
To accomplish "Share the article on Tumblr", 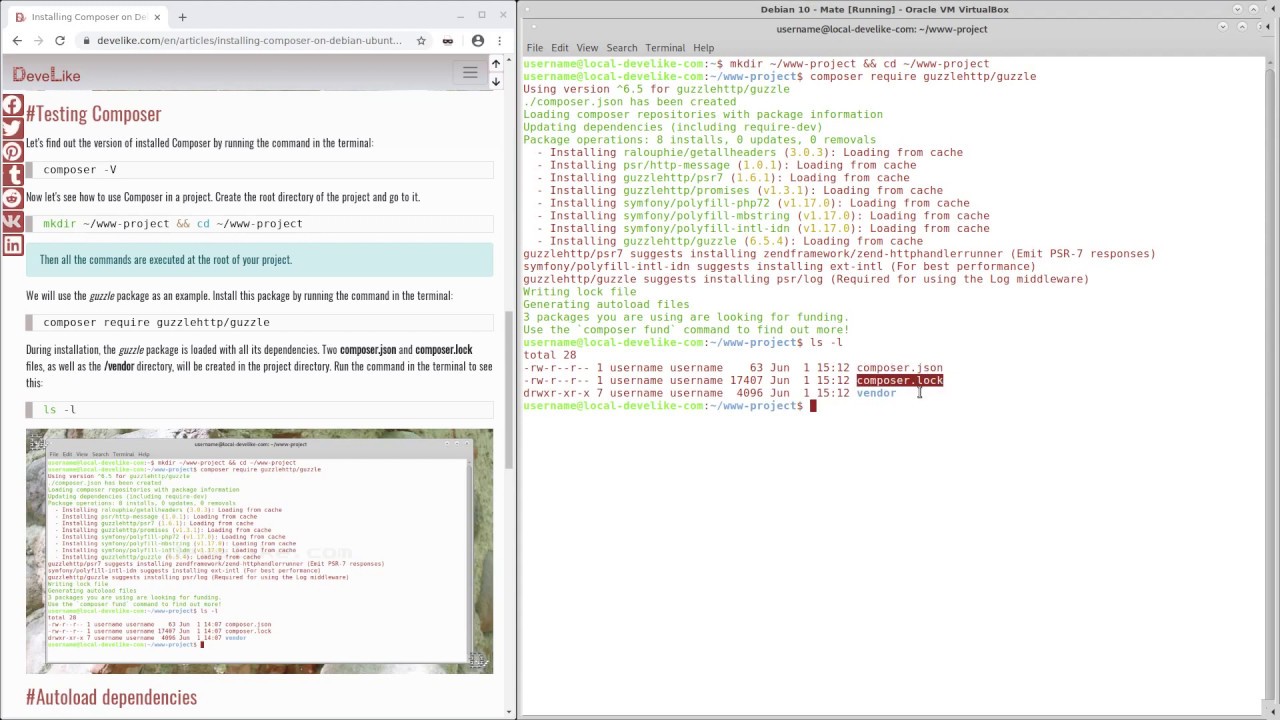I will tap(12, 175).
